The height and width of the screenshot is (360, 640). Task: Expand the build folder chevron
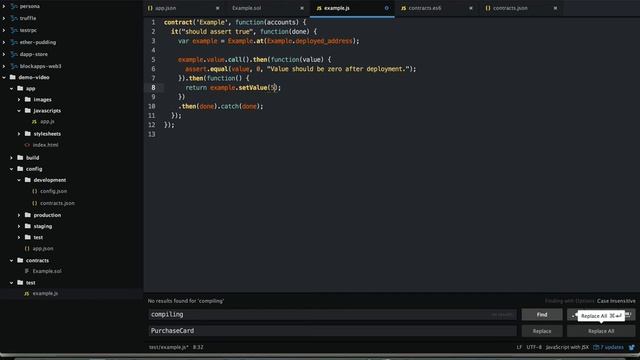click(11, 158)
